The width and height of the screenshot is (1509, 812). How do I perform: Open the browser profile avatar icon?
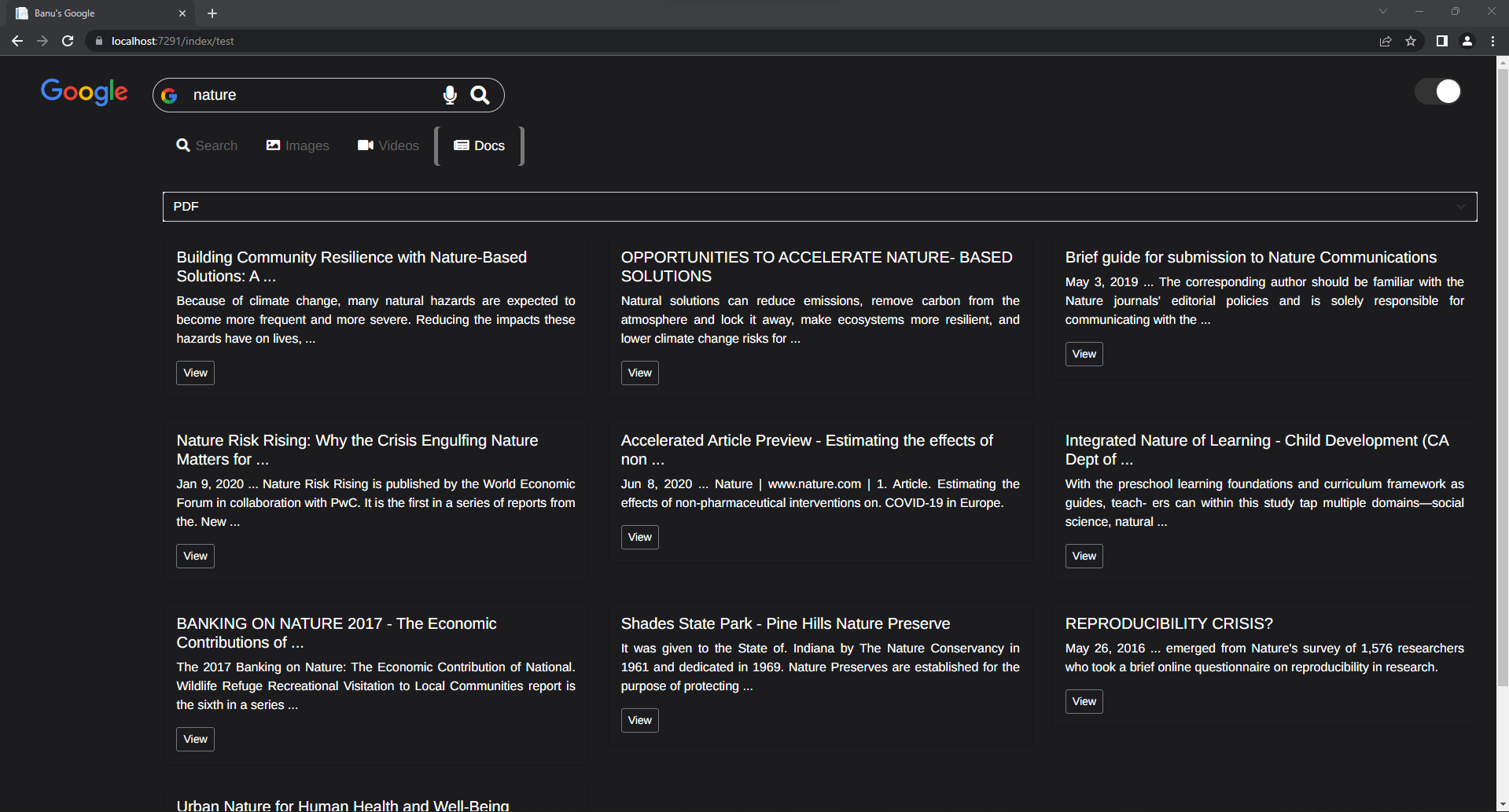pos(1467,41)
